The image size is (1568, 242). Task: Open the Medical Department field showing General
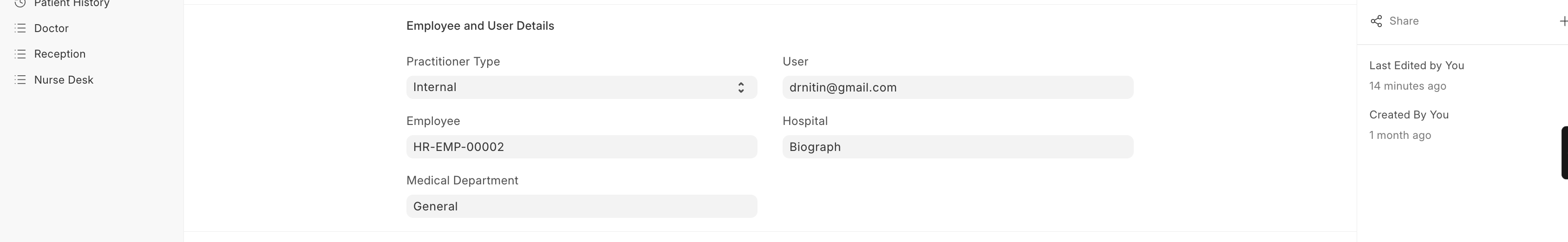pyautogui.click(x=581, y=207)
